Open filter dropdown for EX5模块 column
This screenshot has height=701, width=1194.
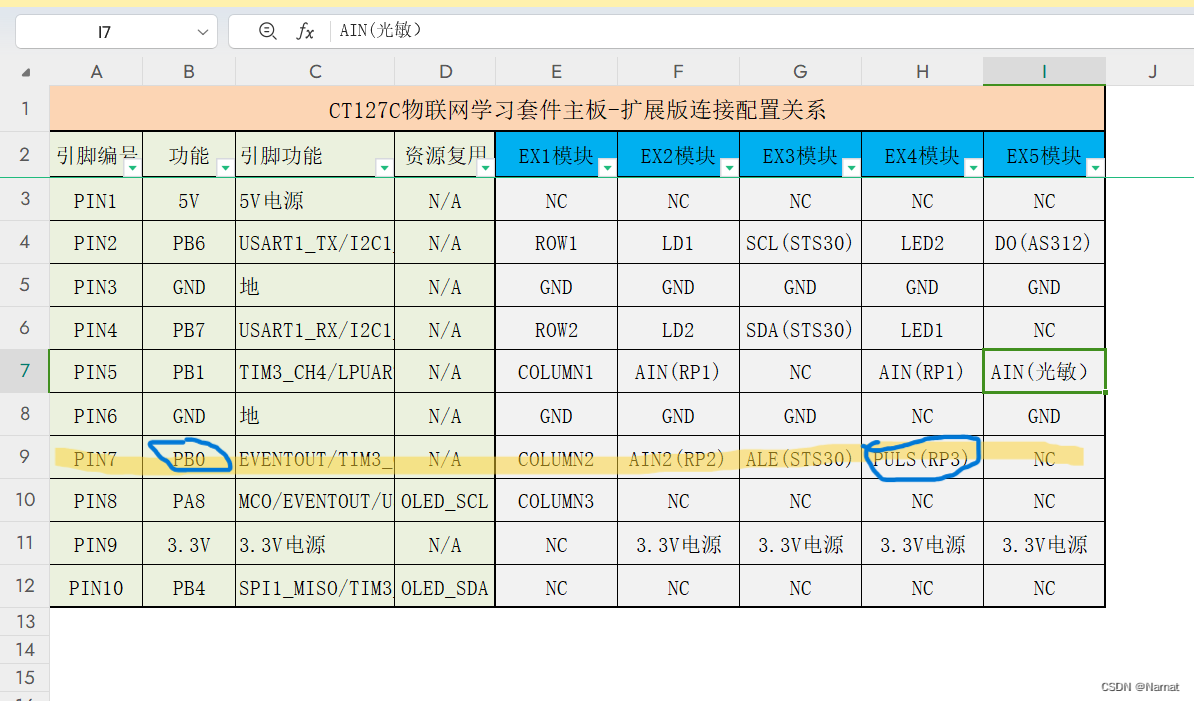click(x=1095, y=168)
